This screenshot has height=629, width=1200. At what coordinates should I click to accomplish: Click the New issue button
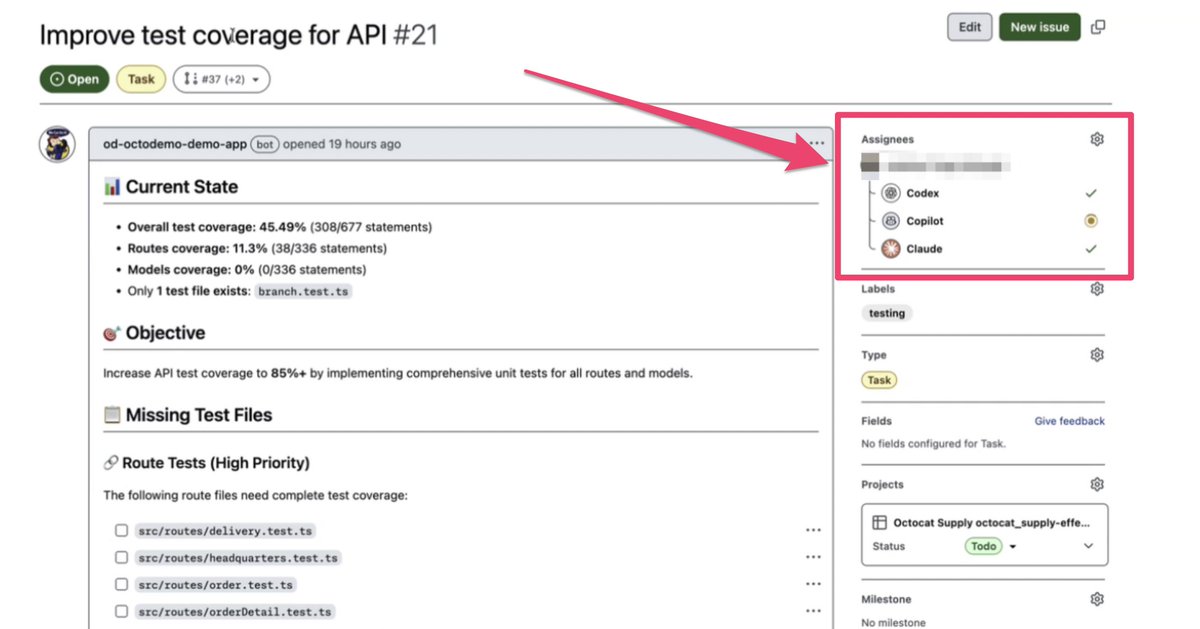[1039, 27]
